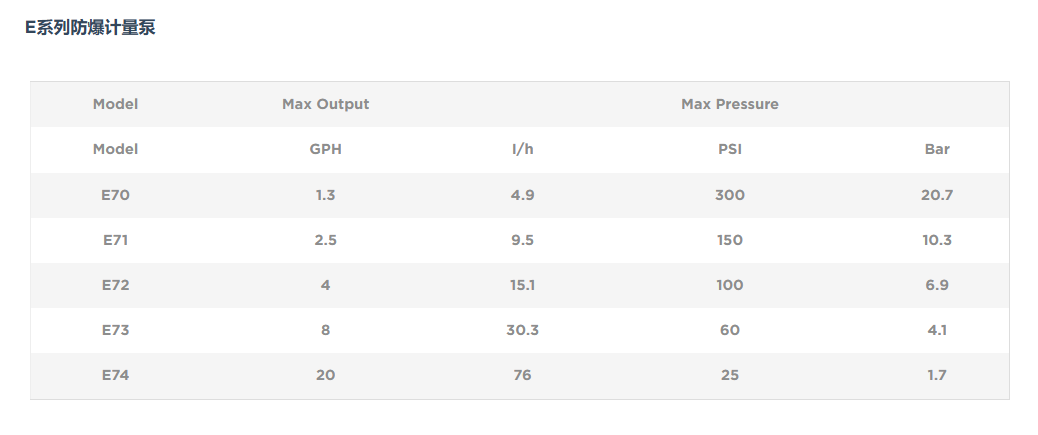The width and height of the screenshot is (1038, 435).
Task: Select the E74 model cell
Action: (115, 375)
